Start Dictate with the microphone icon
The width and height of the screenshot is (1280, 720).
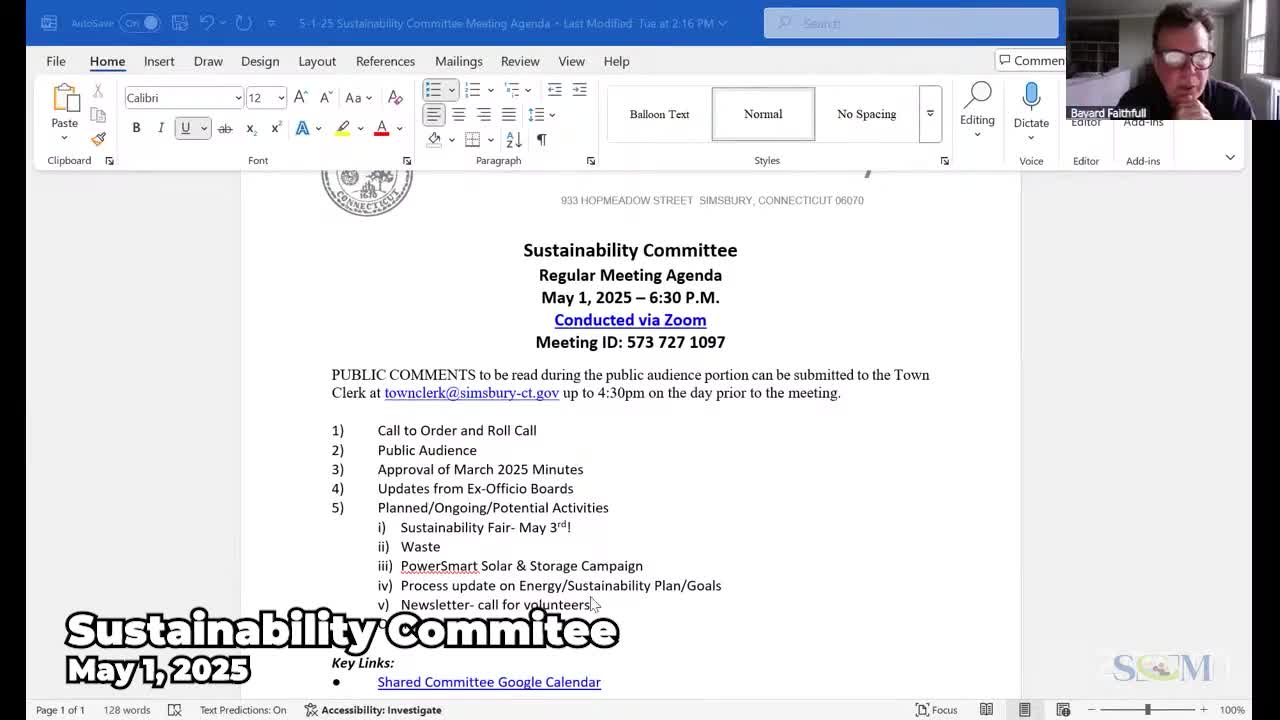pyautogui.click(x=1031, y=98)
